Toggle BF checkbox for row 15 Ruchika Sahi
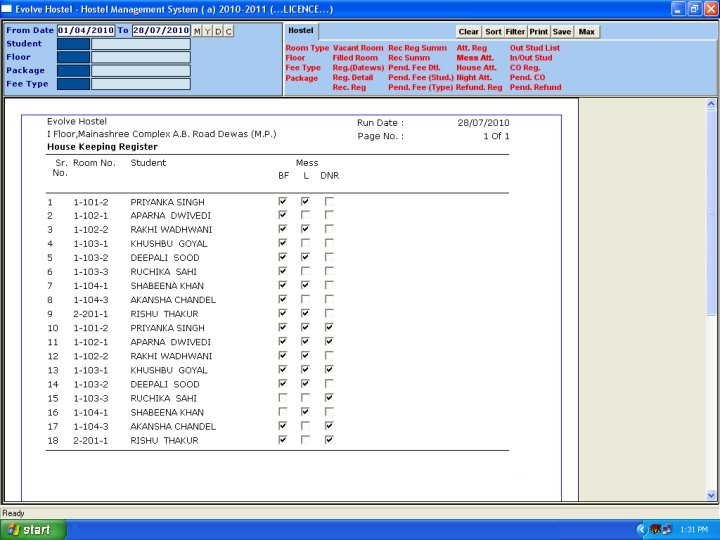The width and height of the screenshot is (720, 540). 283,398
